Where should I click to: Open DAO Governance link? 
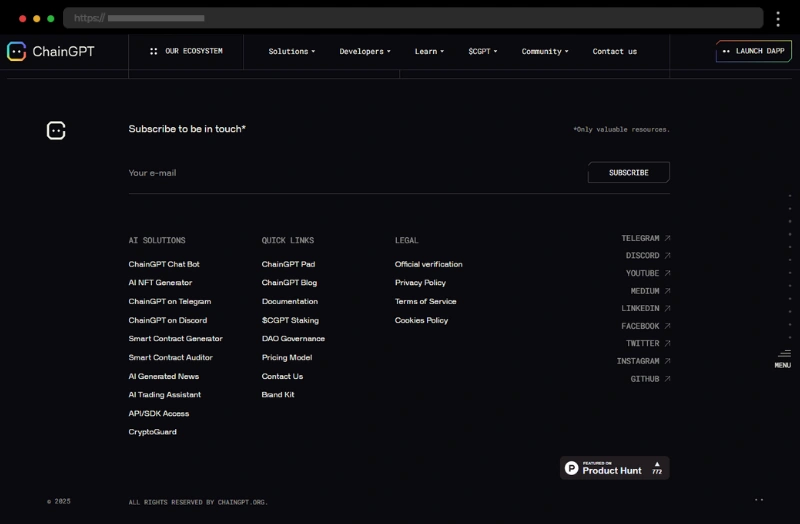[293, 339]
